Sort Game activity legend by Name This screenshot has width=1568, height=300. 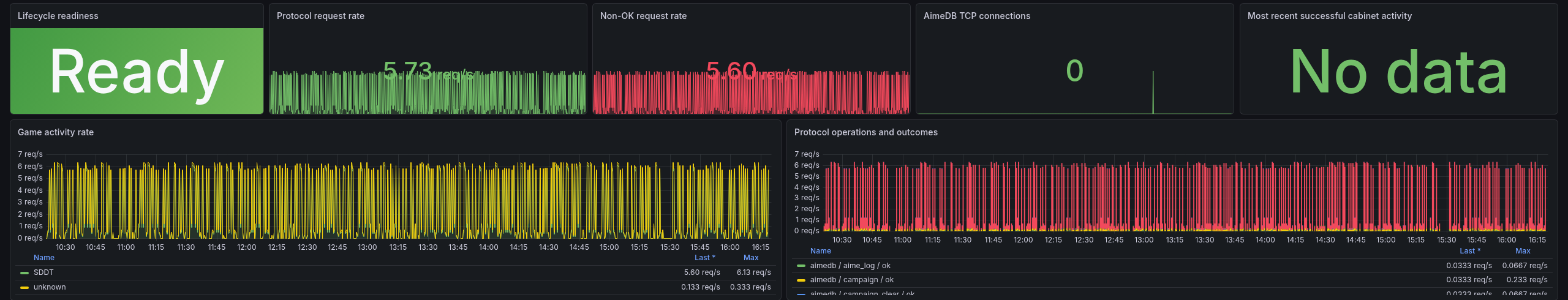(44, 258)
